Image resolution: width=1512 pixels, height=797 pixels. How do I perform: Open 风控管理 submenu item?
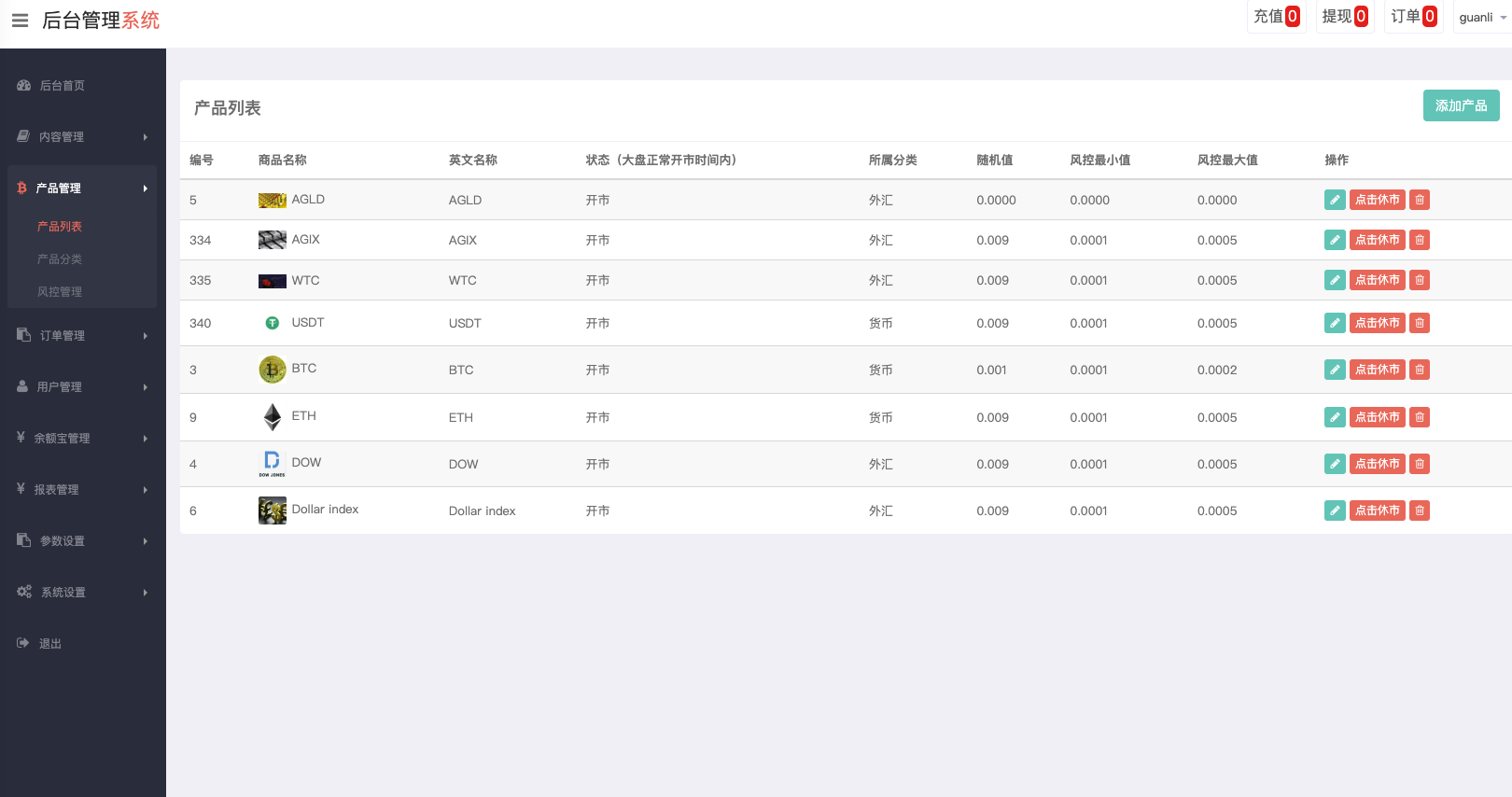click(x=60, y=291)
